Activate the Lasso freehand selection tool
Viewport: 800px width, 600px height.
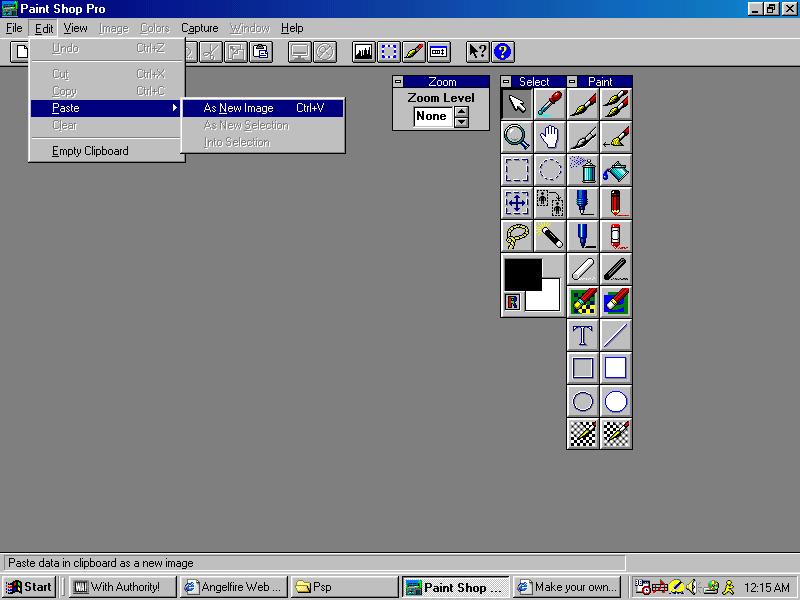point(517,236)
